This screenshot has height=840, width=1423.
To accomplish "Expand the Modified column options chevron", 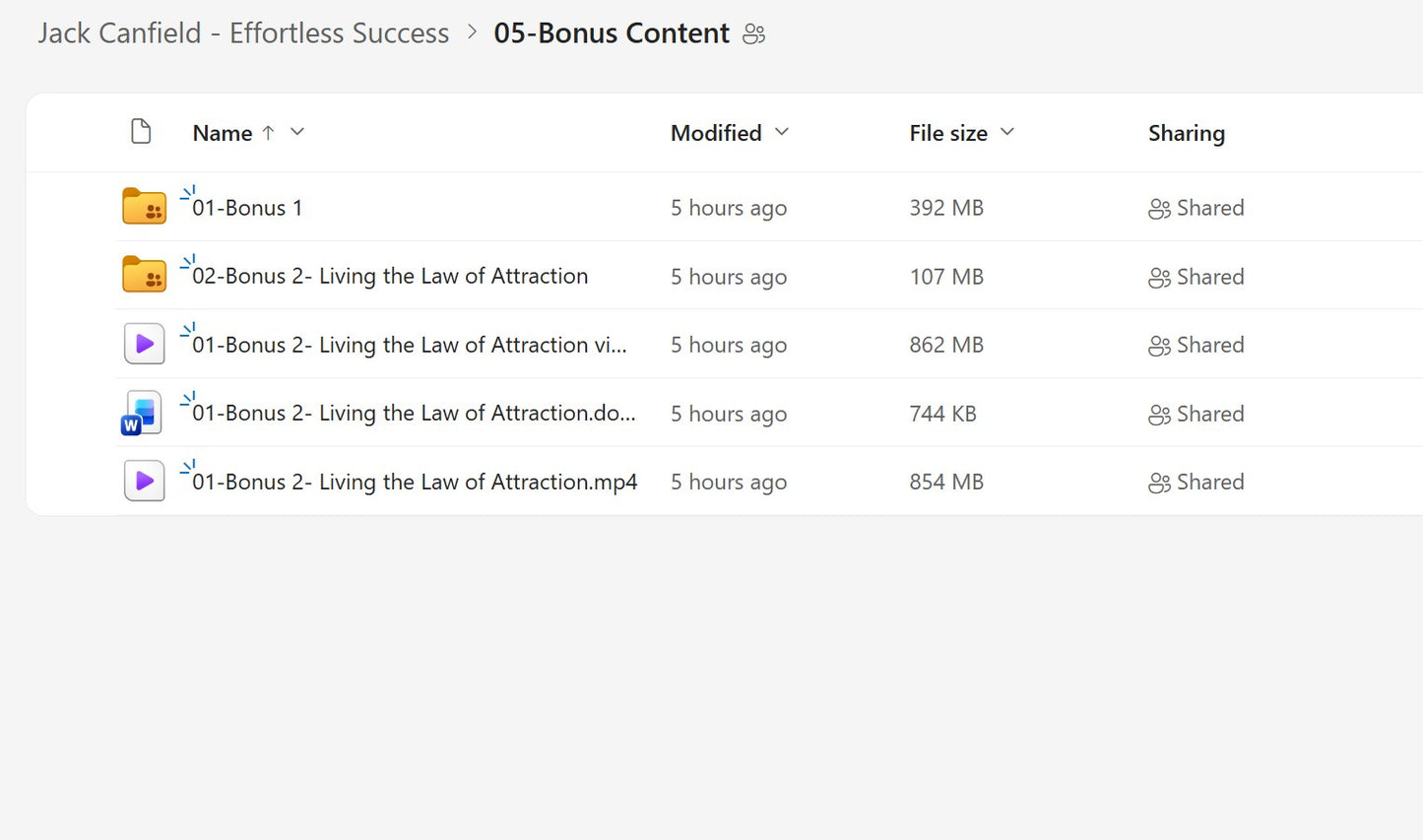I will tap(782, 132).
